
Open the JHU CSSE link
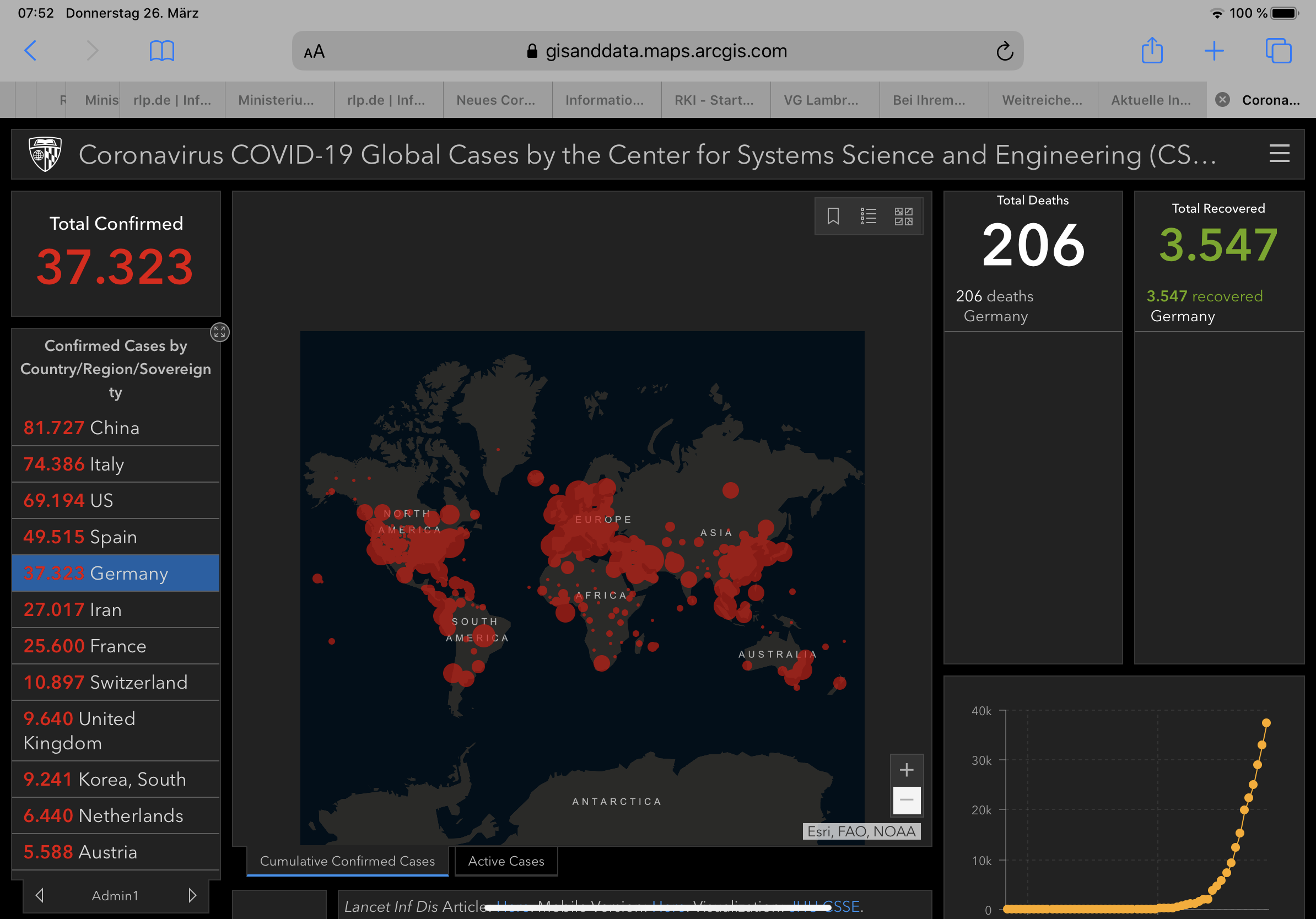824,906
